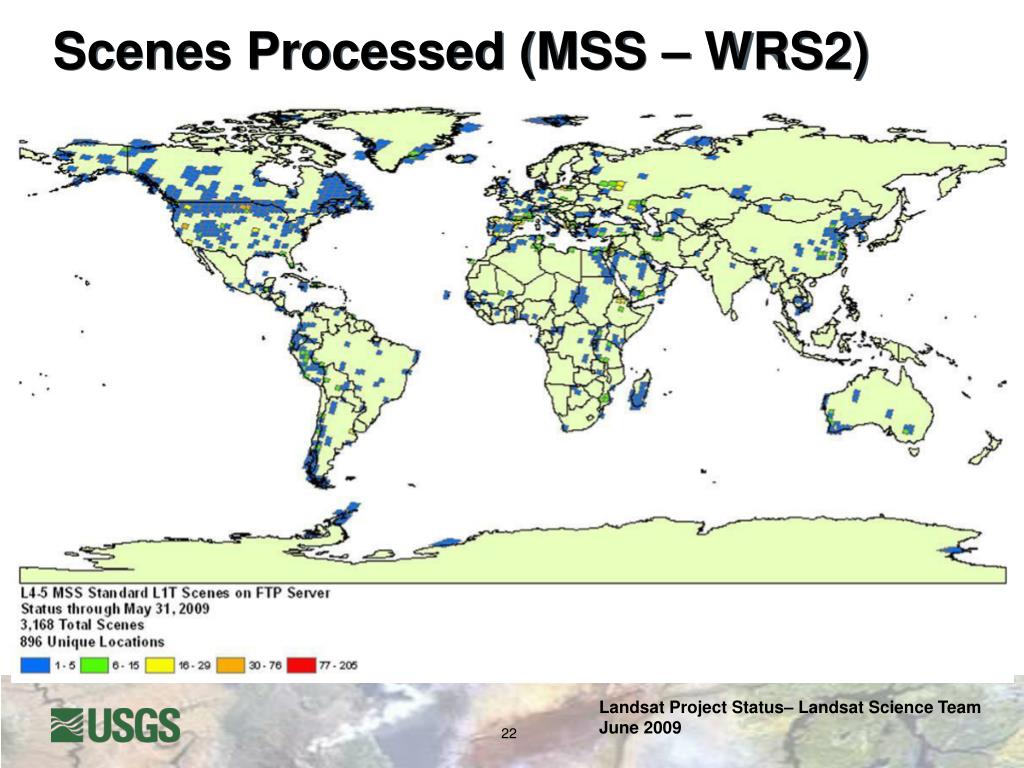1024x768 pixels.
Task: Click Madagascar on the world map
Action: click(641, 390)
